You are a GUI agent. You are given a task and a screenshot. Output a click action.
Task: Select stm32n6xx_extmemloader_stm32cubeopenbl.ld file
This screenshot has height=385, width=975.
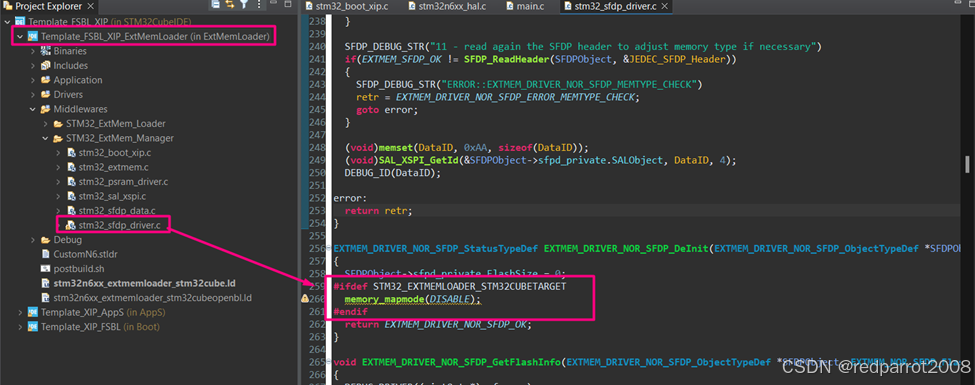152,297
